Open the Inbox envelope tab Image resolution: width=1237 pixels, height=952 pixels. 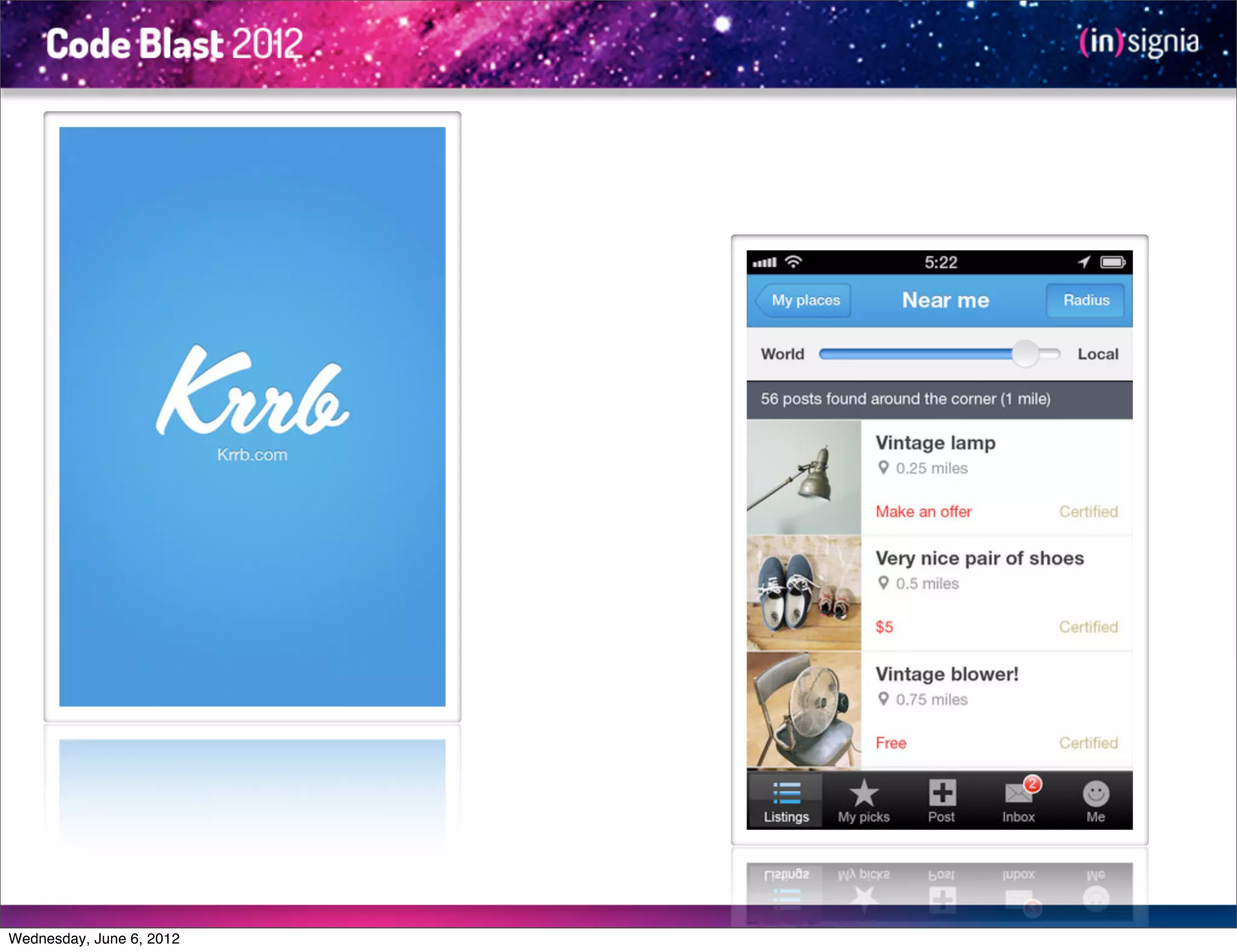coord(1018,801)
